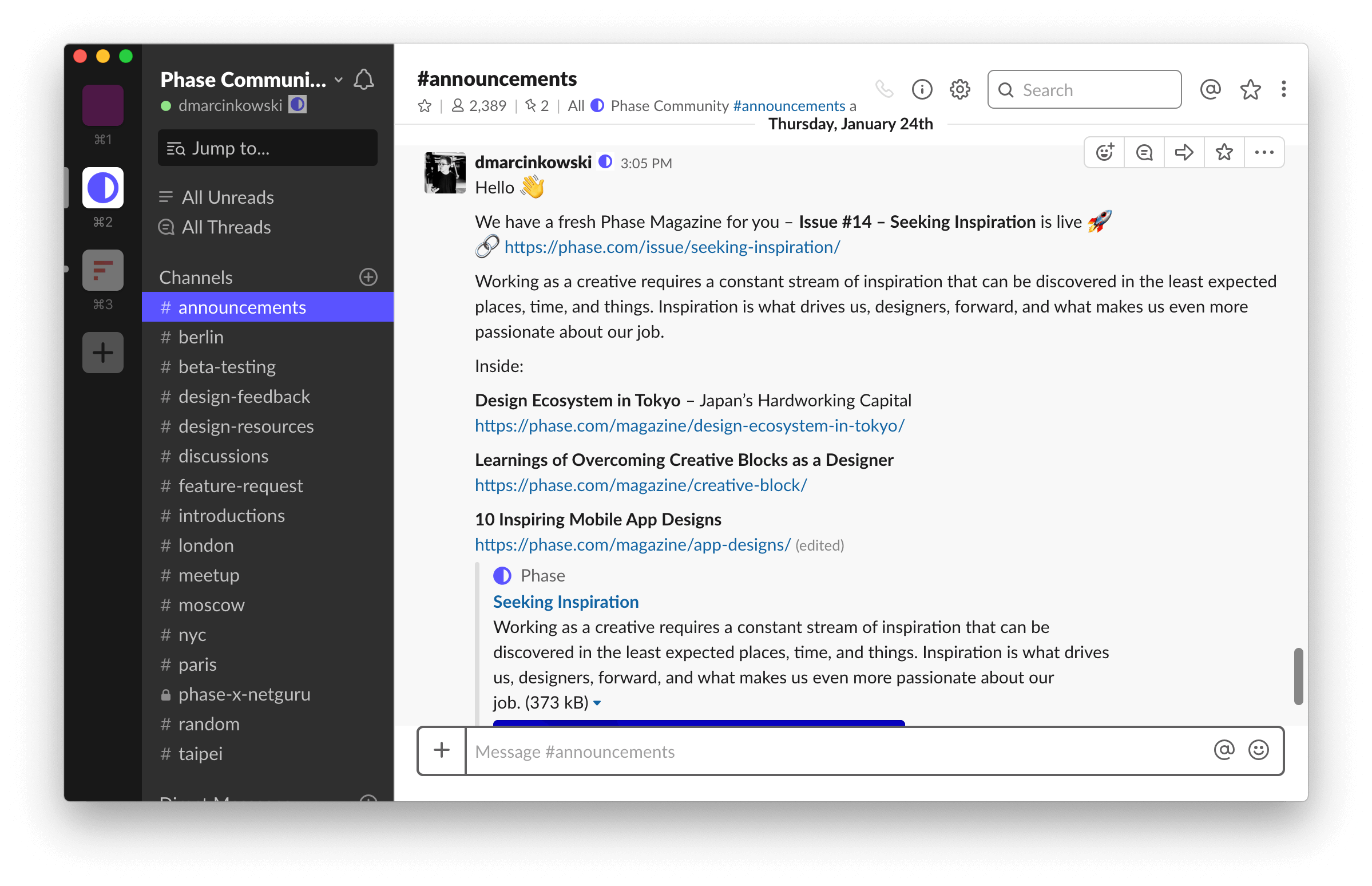This screenshot has width=1372, height=886.
Task: Open notification bell preferences
Action: (x=364, y=80)
